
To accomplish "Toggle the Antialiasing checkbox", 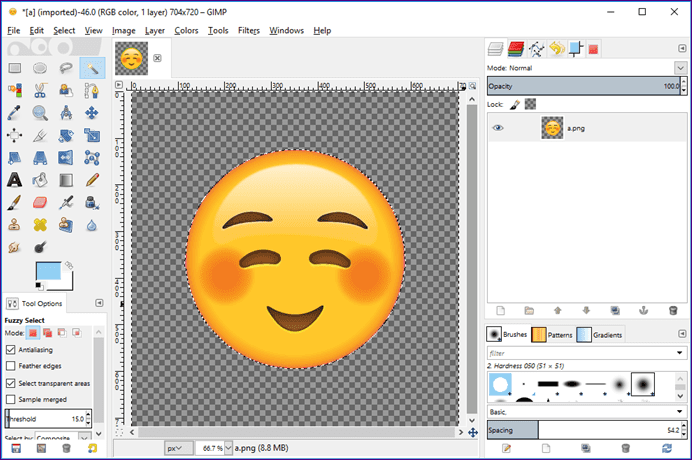I will [11, 350].
